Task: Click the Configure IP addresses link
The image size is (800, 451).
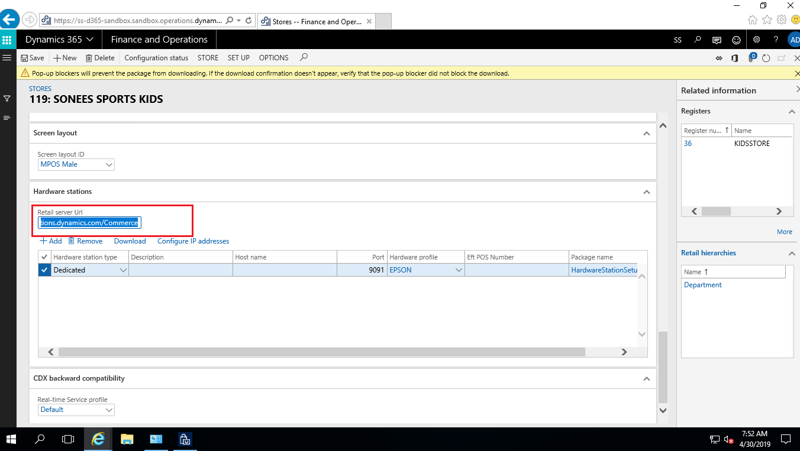Action: [x=193, y=241]
